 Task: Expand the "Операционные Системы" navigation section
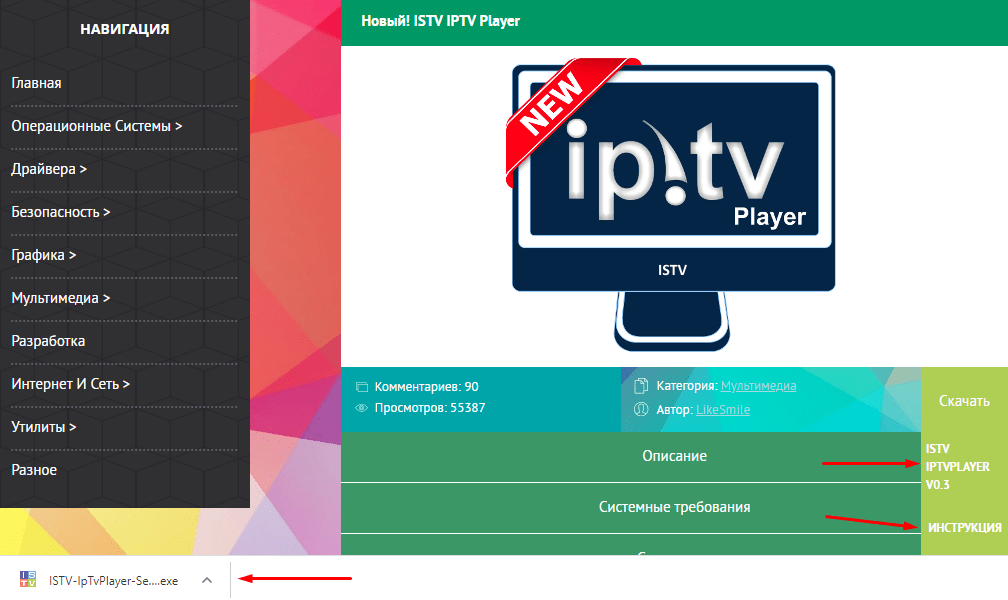pos(91,125)
